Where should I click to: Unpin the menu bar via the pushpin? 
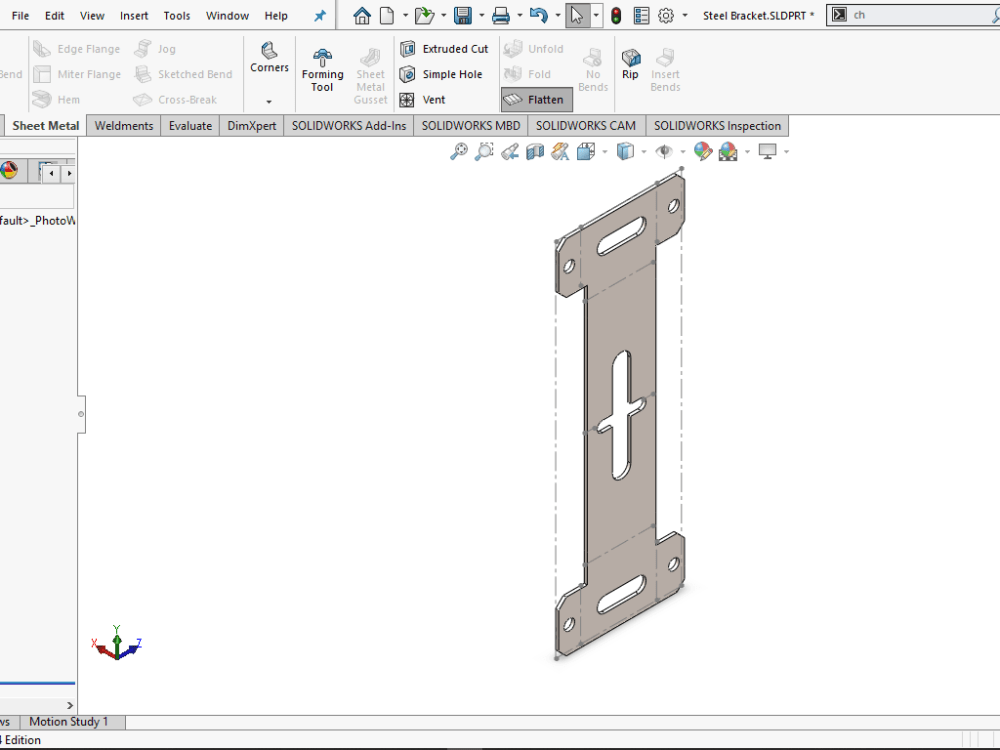(x=319, y=15)
